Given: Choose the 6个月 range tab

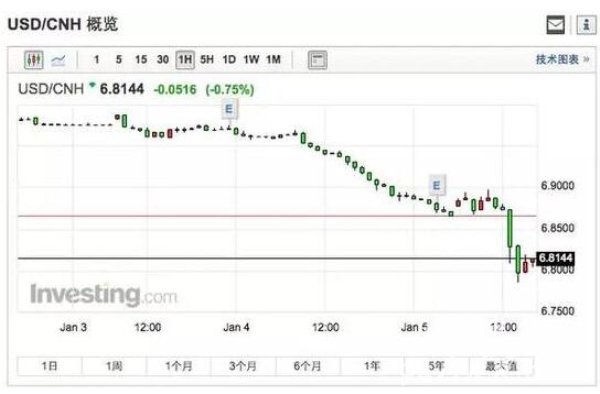Looking at the screenshot, I should click(308, 366).
